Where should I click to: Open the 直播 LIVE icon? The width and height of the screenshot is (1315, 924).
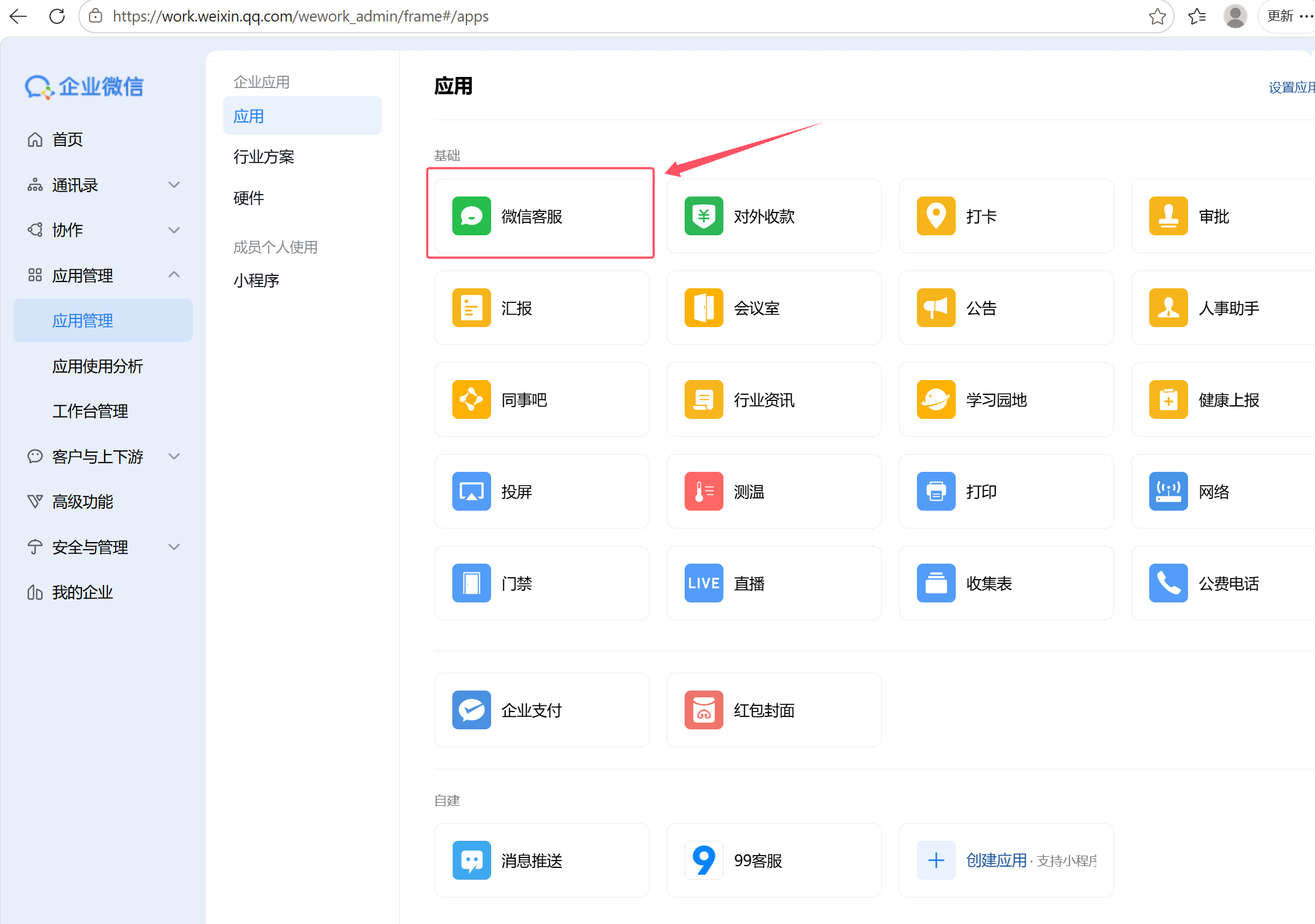704,583
